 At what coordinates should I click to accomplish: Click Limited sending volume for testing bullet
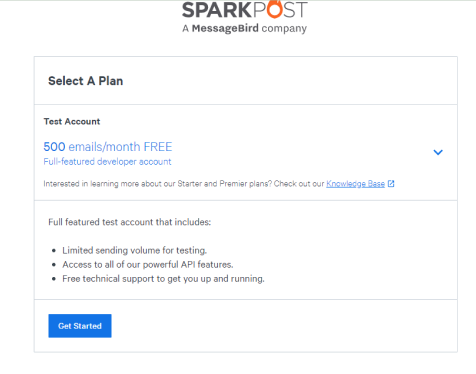134,250
